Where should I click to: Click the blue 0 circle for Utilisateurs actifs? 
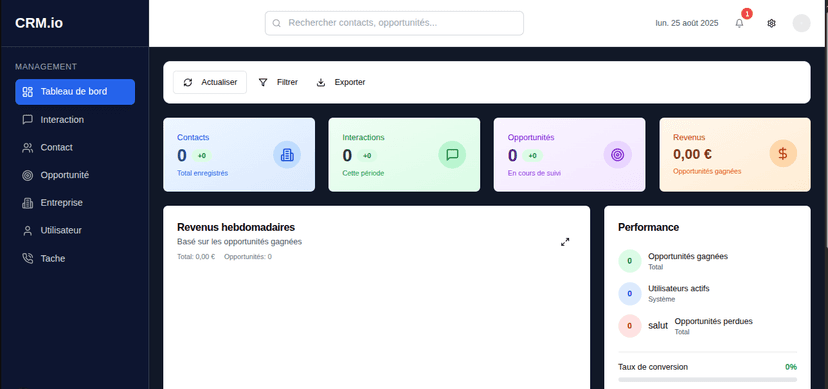[629, 293]
